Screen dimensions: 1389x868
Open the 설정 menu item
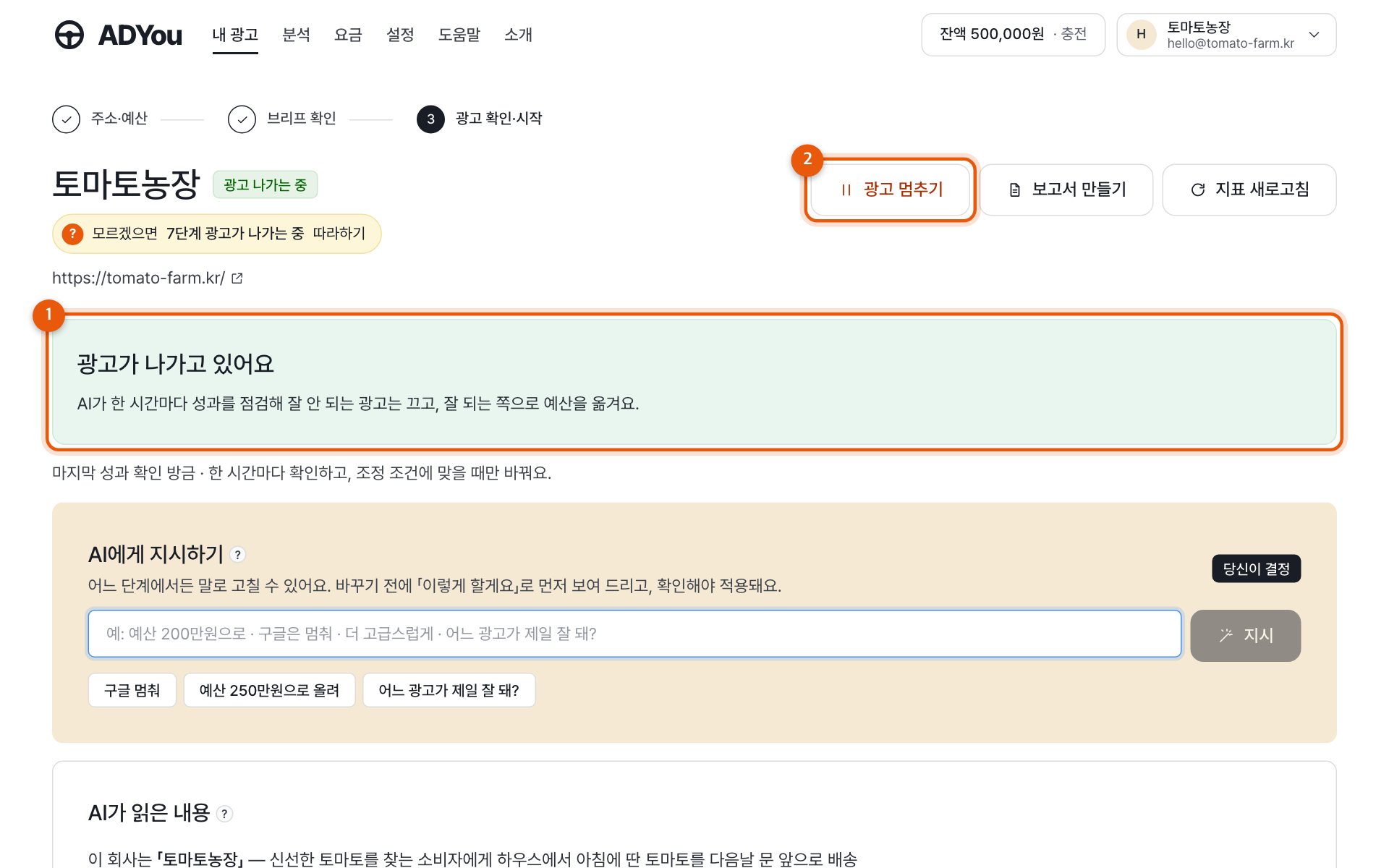(x=400, y=35)
